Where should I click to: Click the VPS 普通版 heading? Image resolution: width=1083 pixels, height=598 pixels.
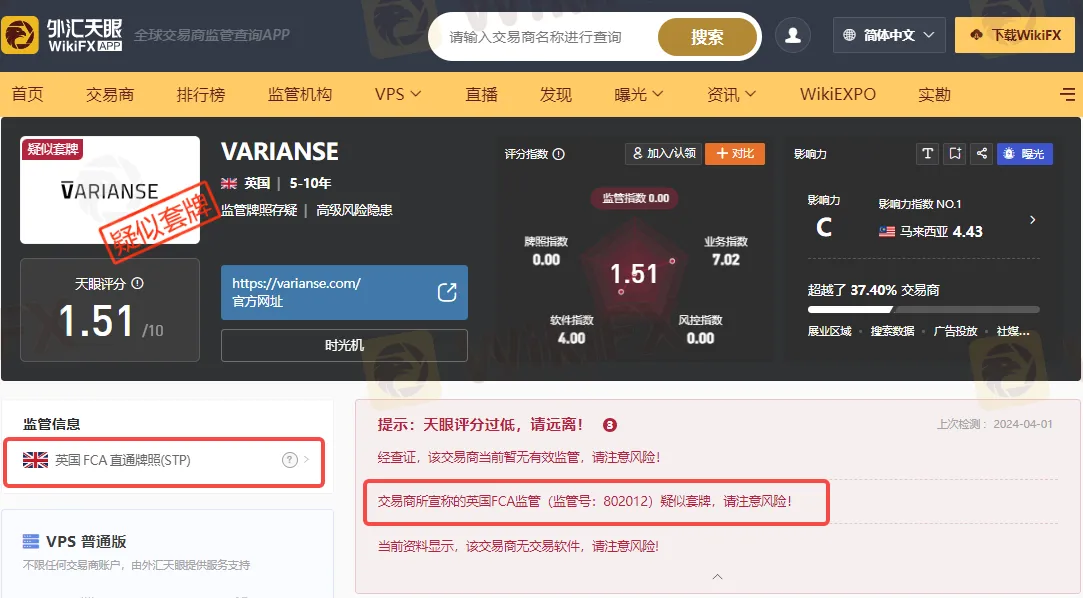(x=86, y=541)
